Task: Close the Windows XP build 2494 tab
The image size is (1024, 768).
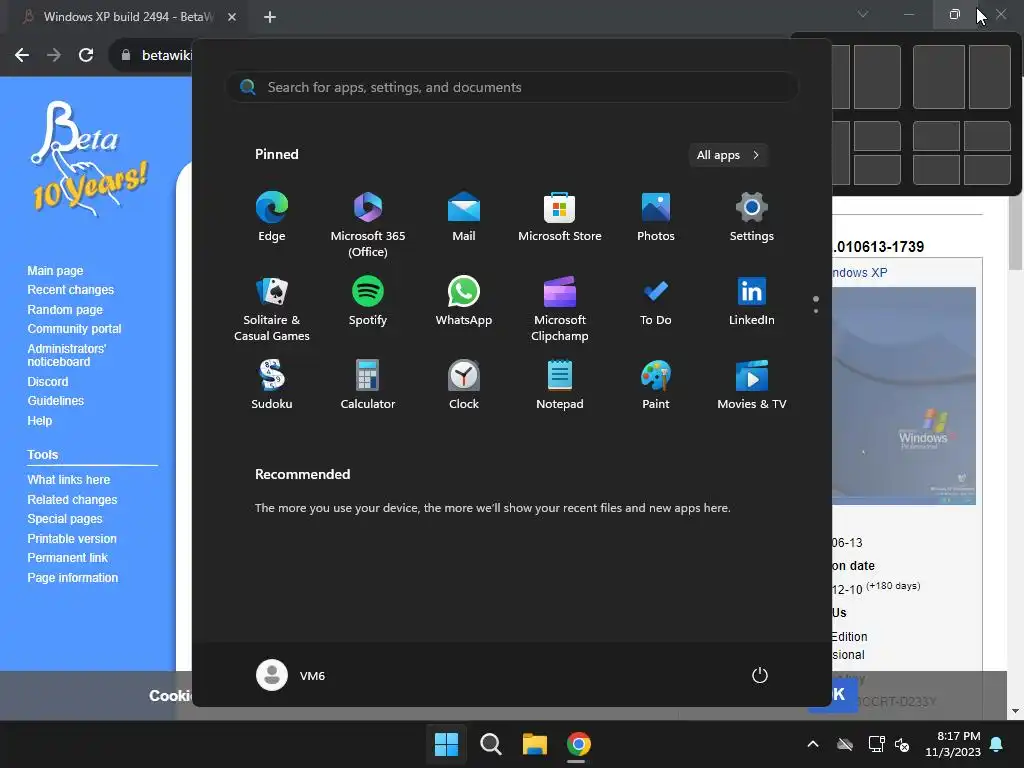Action: (x=232, y=17)
